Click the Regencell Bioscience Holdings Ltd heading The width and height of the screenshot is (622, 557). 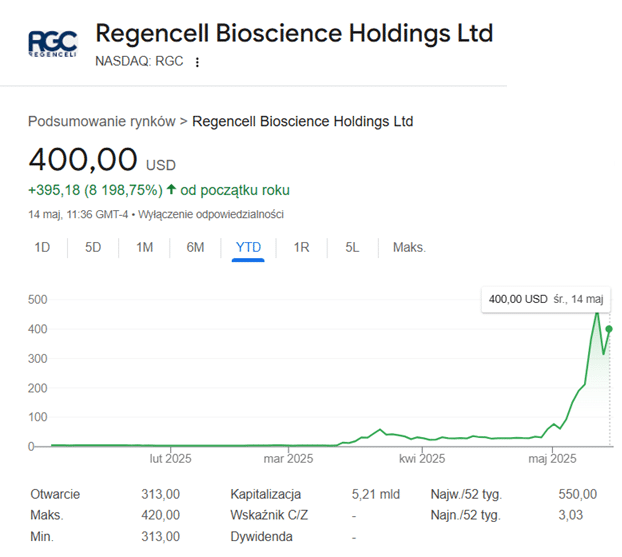[294, 33]
